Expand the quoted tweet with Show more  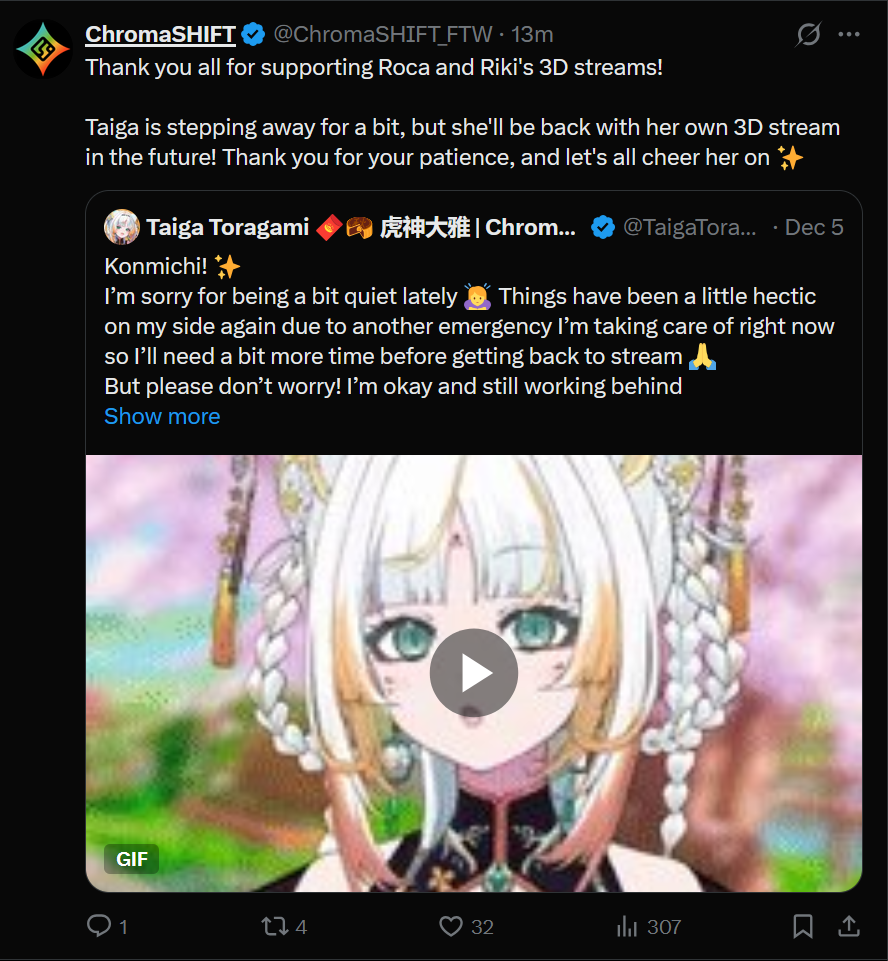pyautogui.click(x=162, y=416)
